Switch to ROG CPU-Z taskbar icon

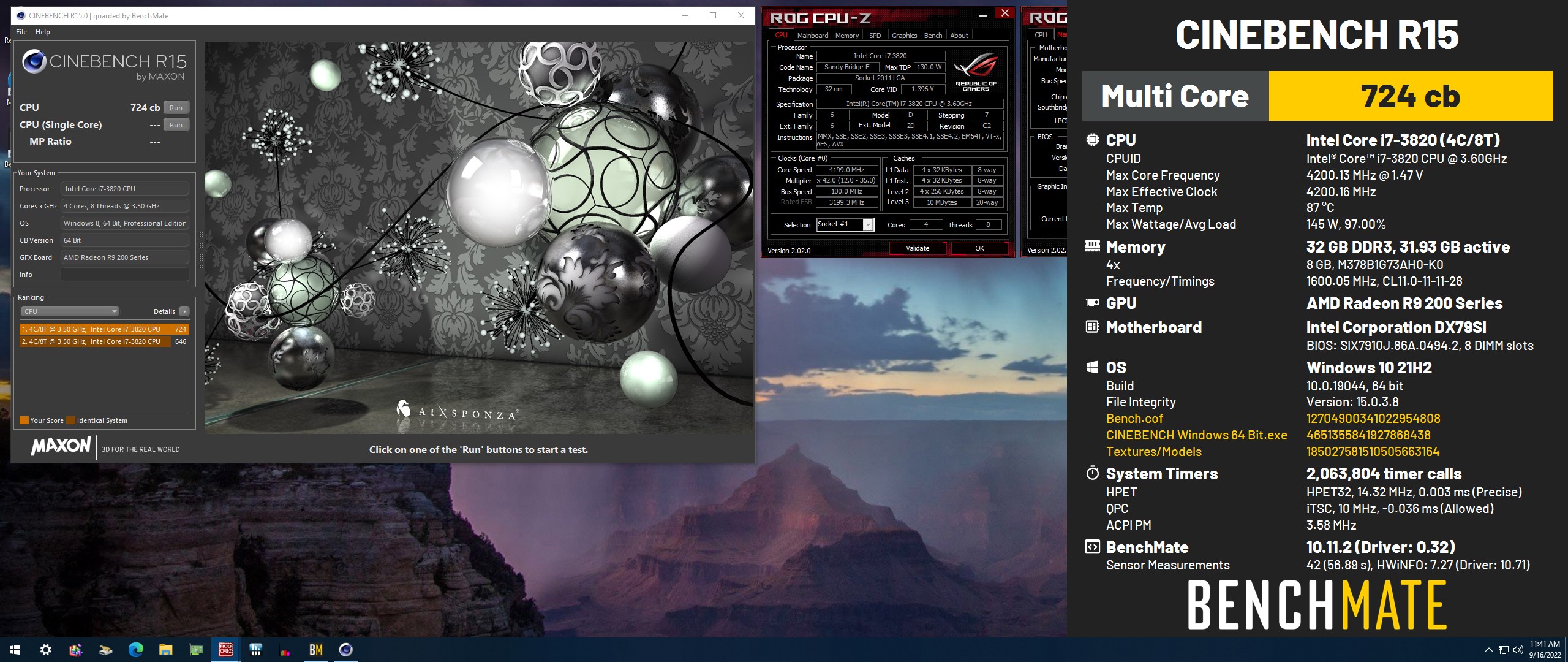[x=225, y=650]
